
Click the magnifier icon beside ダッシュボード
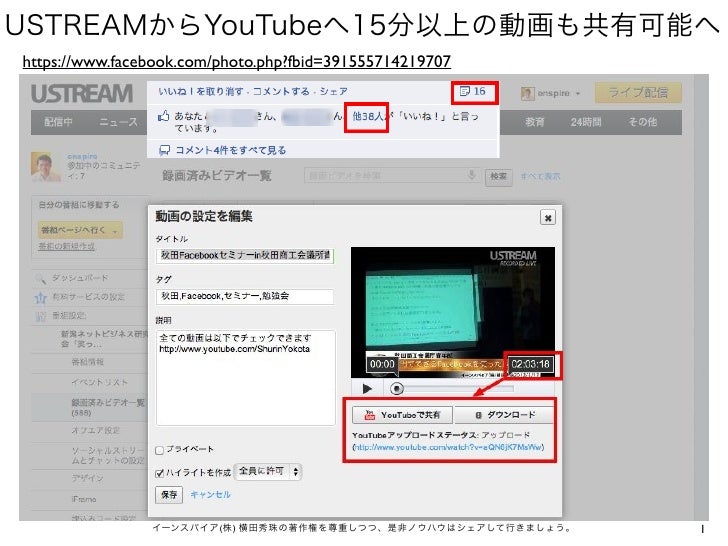coord(40,279)
